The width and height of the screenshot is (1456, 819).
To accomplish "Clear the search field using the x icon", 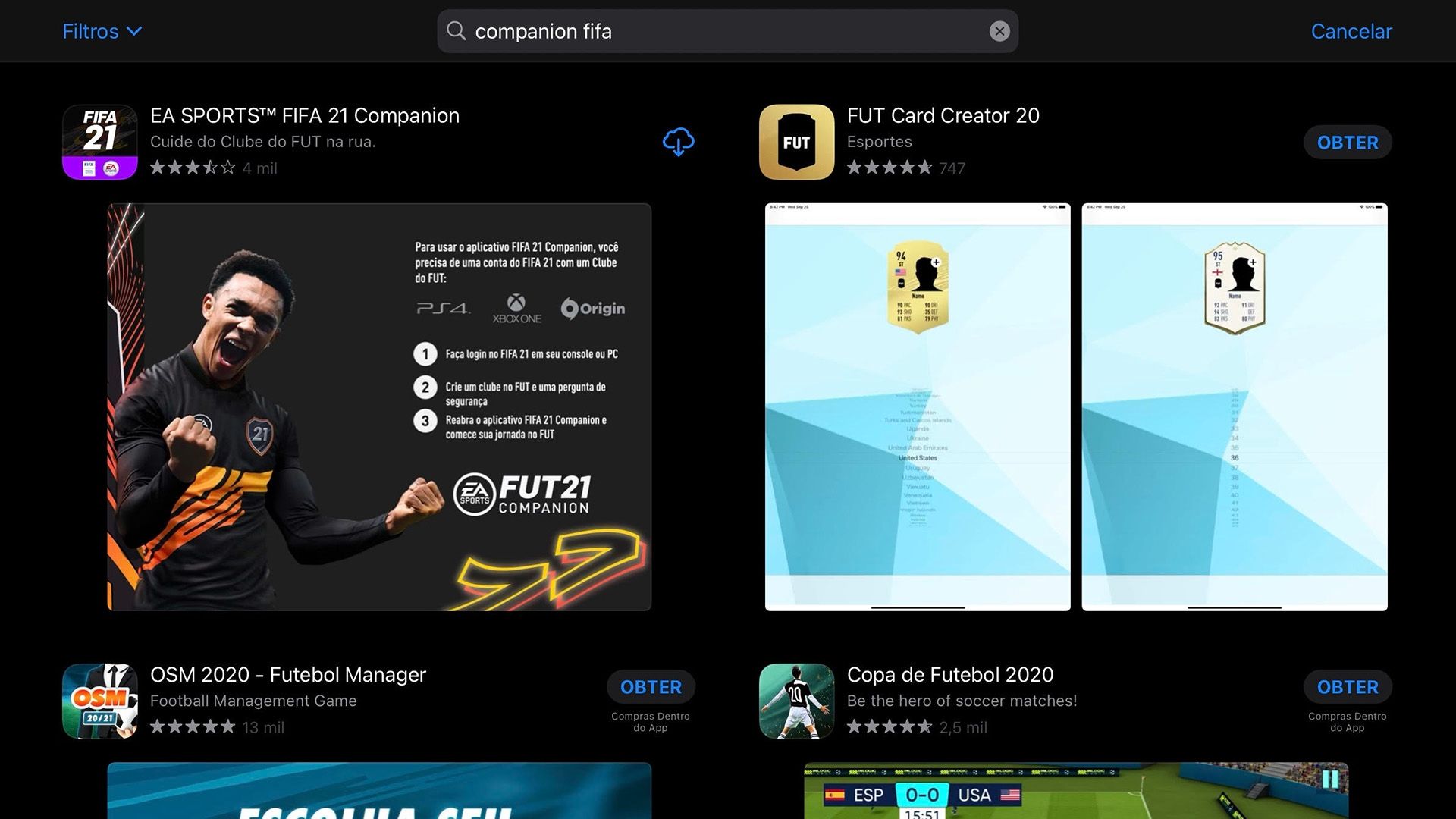I will 999,31.
